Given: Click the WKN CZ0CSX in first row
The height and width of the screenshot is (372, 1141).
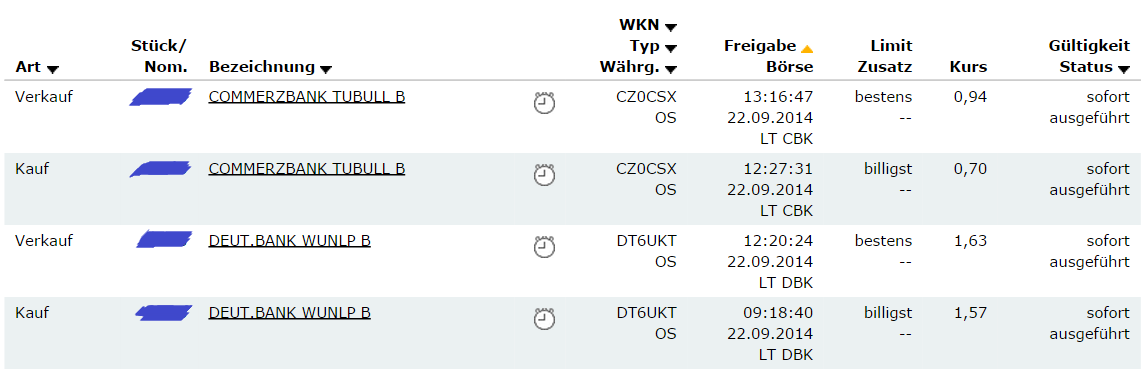Looking at the screenshot, I should point(645,97).
